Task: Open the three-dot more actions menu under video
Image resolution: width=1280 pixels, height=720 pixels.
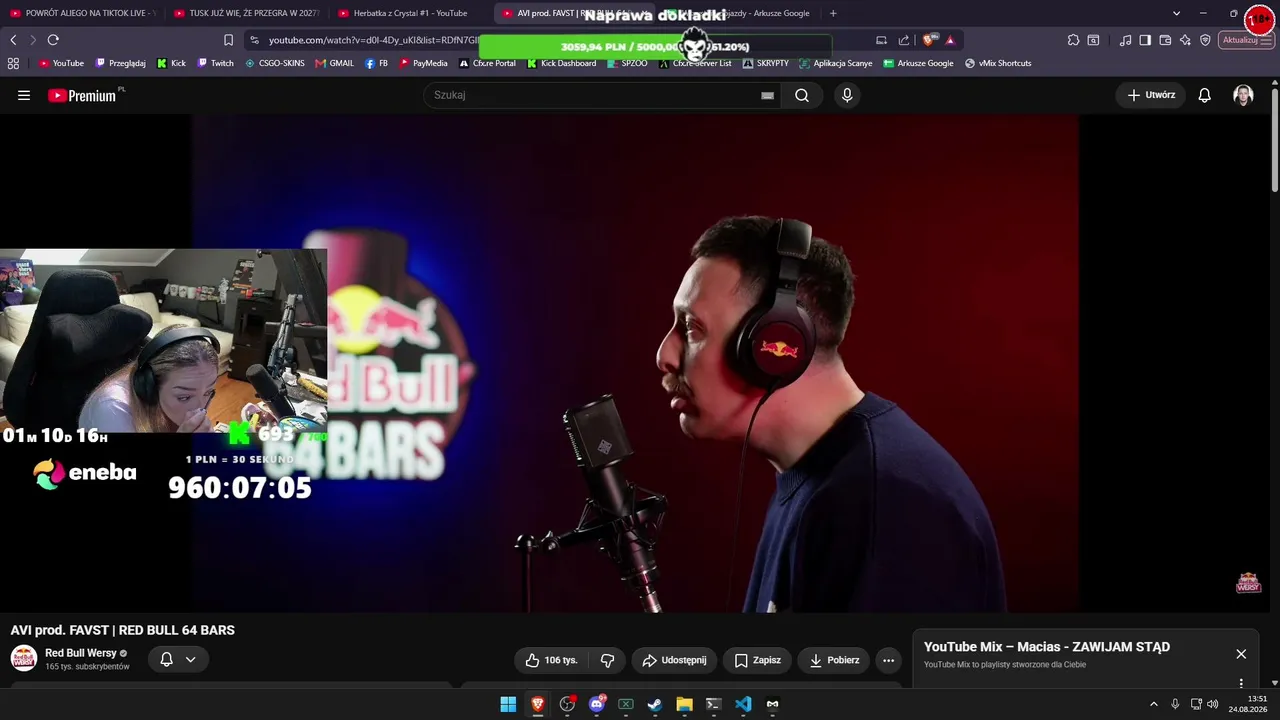Action: point(888,660)
